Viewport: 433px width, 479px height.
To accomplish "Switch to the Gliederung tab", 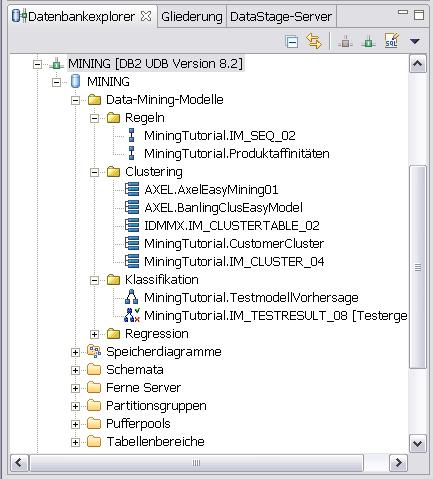I will pyautogui.click(x=191, y=16).
